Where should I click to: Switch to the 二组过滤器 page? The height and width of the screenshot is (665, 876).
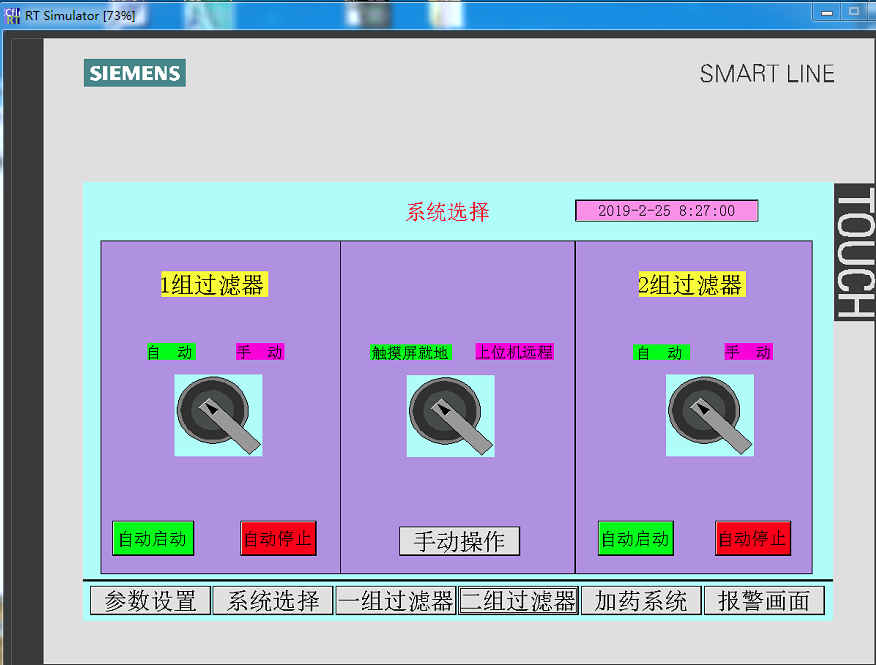(518, 601)
